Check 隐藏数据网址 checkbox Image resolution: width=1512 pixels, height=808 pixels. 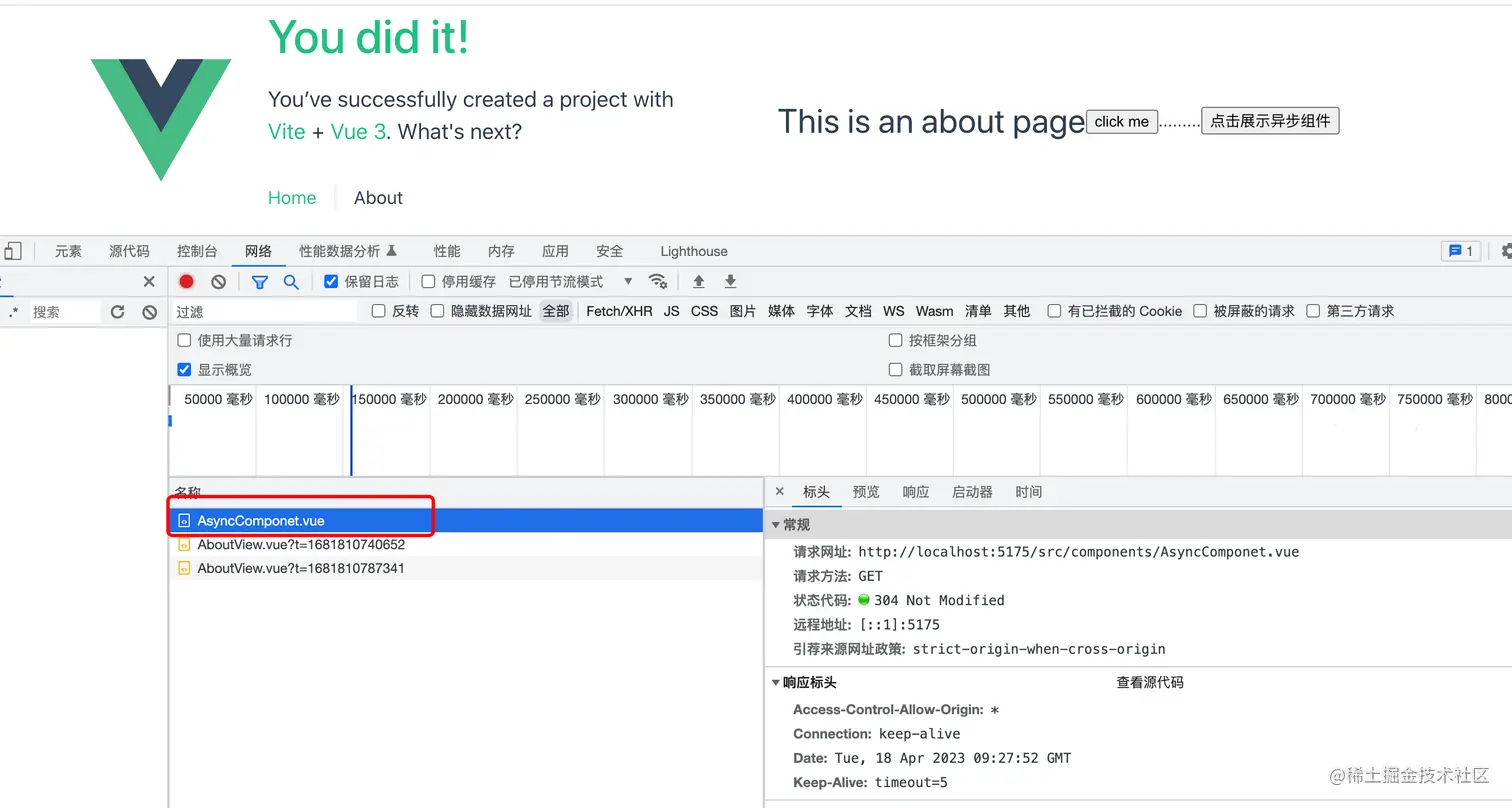pos(438,311)
